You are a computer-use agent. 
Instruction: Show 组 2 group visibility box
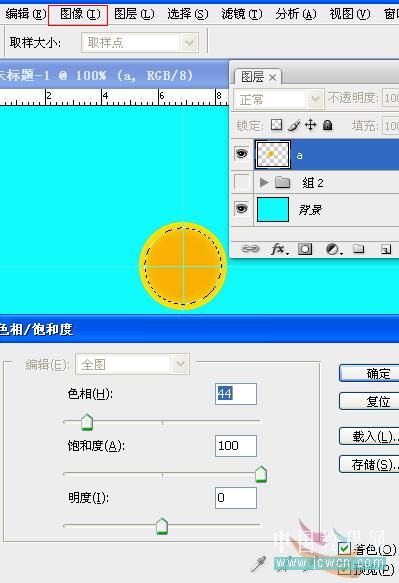[x=242, y=182]
